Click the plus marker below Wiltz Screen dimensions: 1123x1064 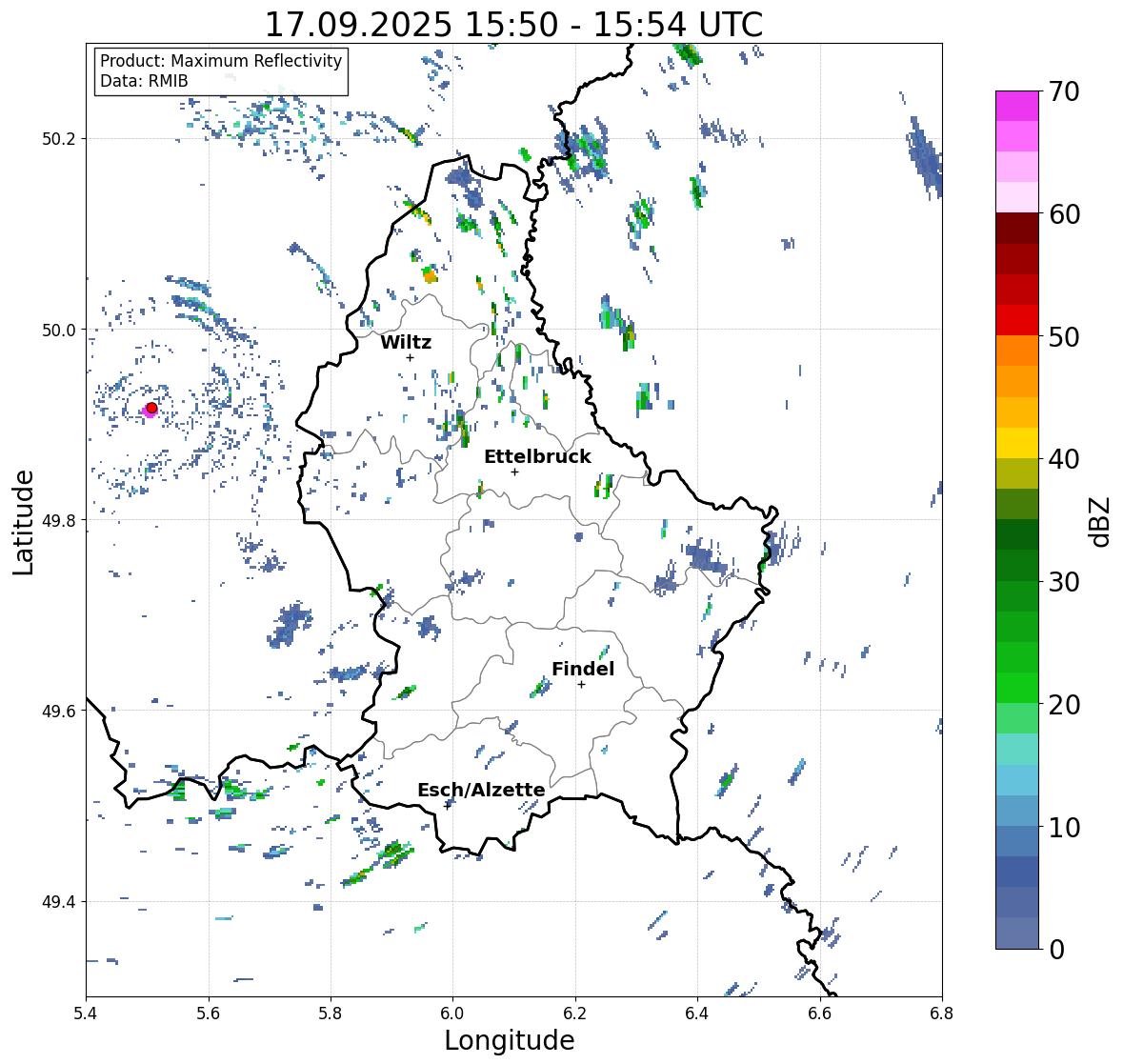point(411,357)
